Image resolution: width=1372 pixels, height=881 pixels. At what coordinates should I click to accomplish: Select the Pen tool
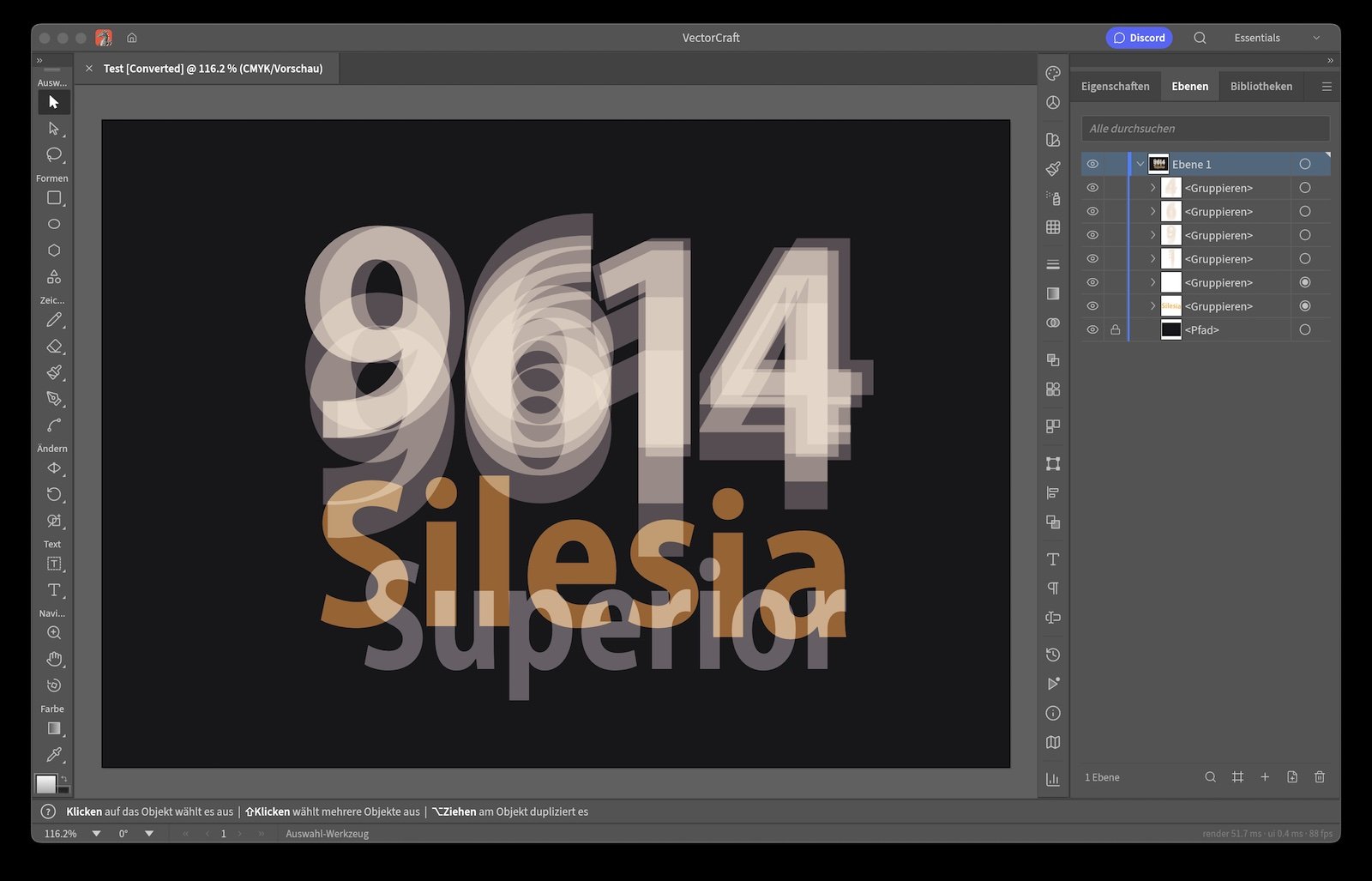[54, 399]
